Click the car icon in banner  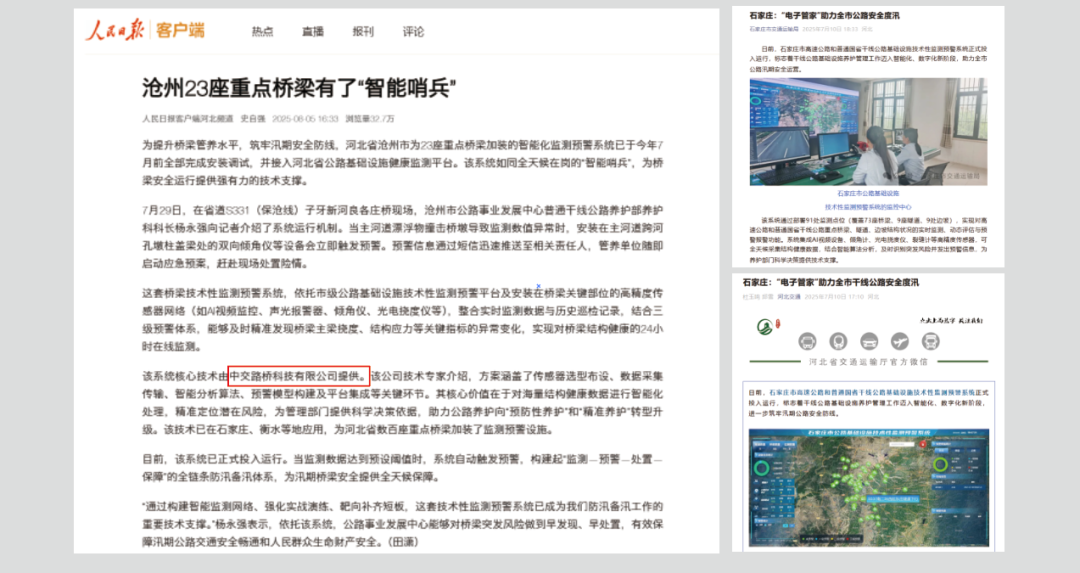tap(869, 341)
